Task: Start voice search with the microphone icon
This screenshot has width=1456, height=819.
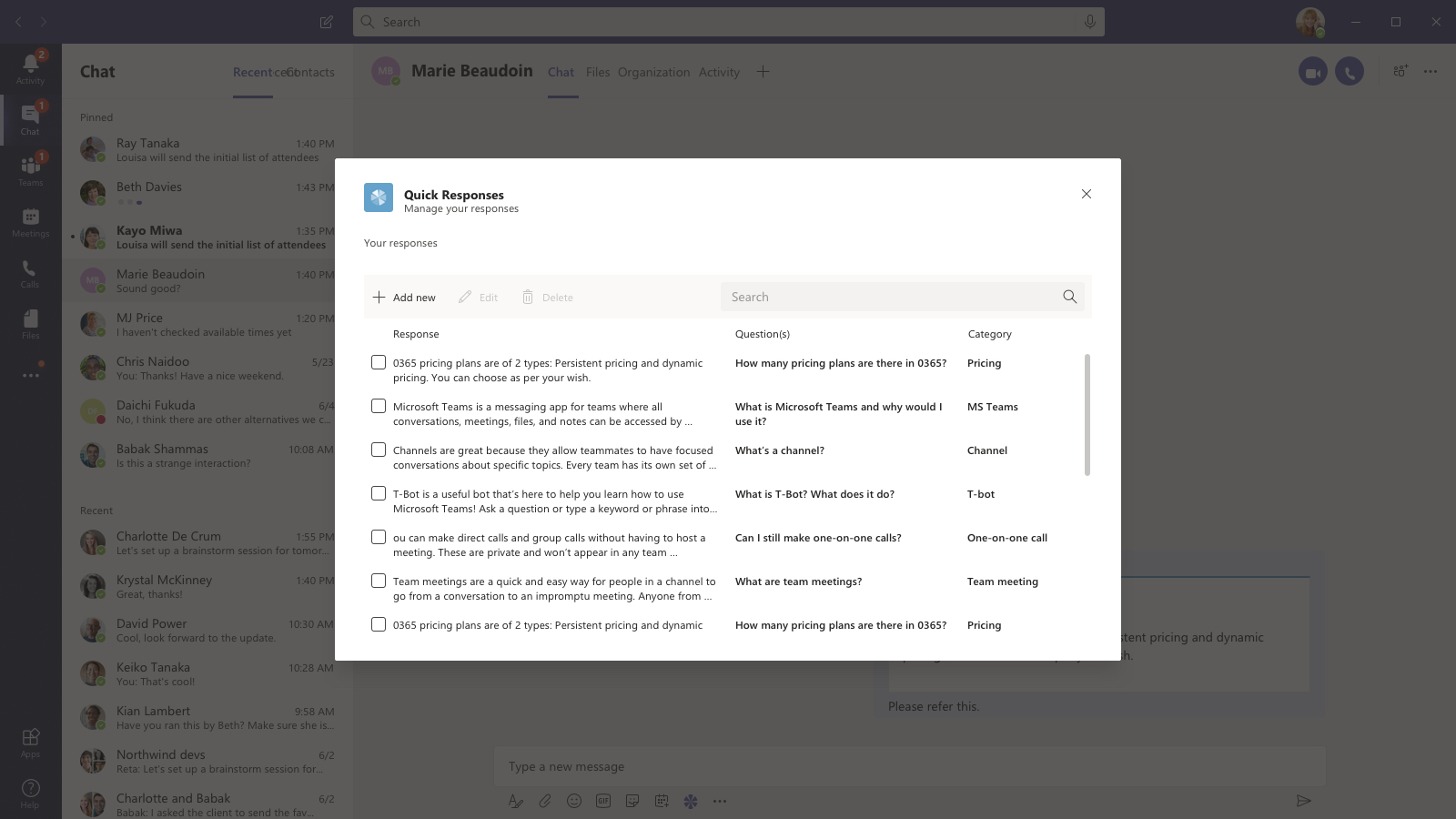Action: 1089,21
